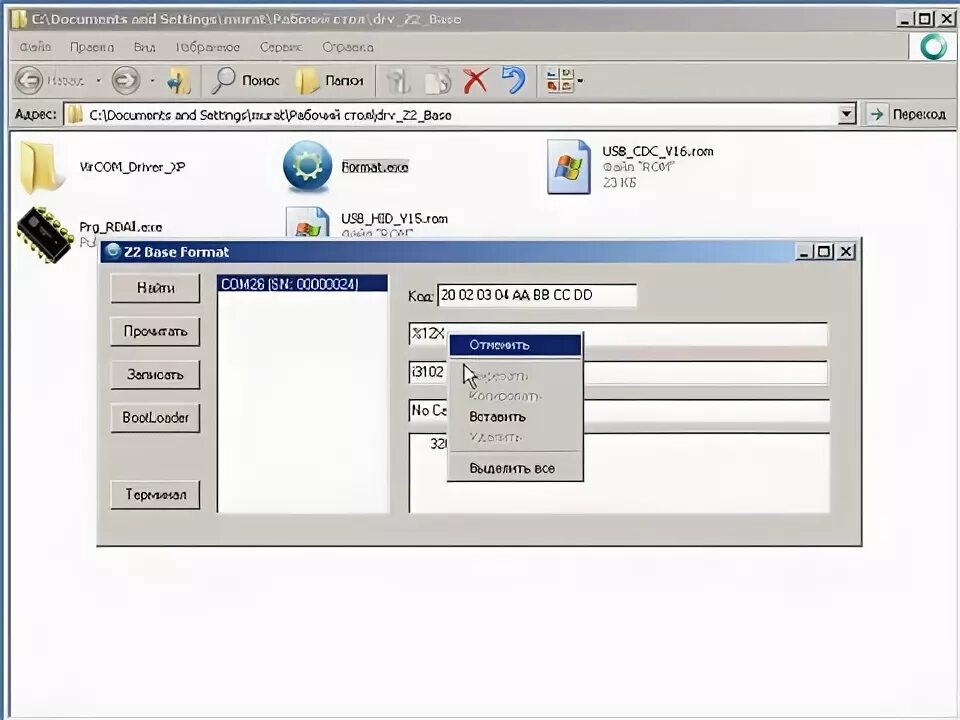Select the USB_CDC_V16.rom file icon

(x=569, y=167)
